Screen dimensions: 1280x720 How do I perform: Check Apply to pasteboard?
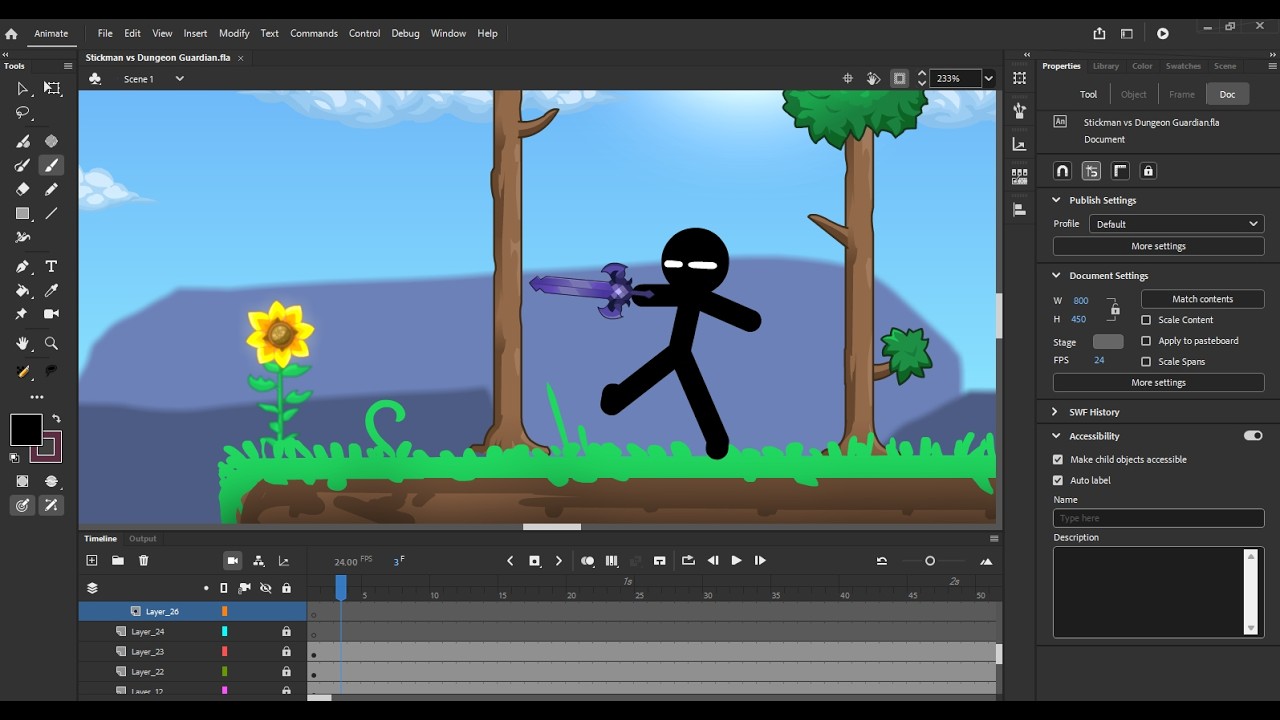1146,341
